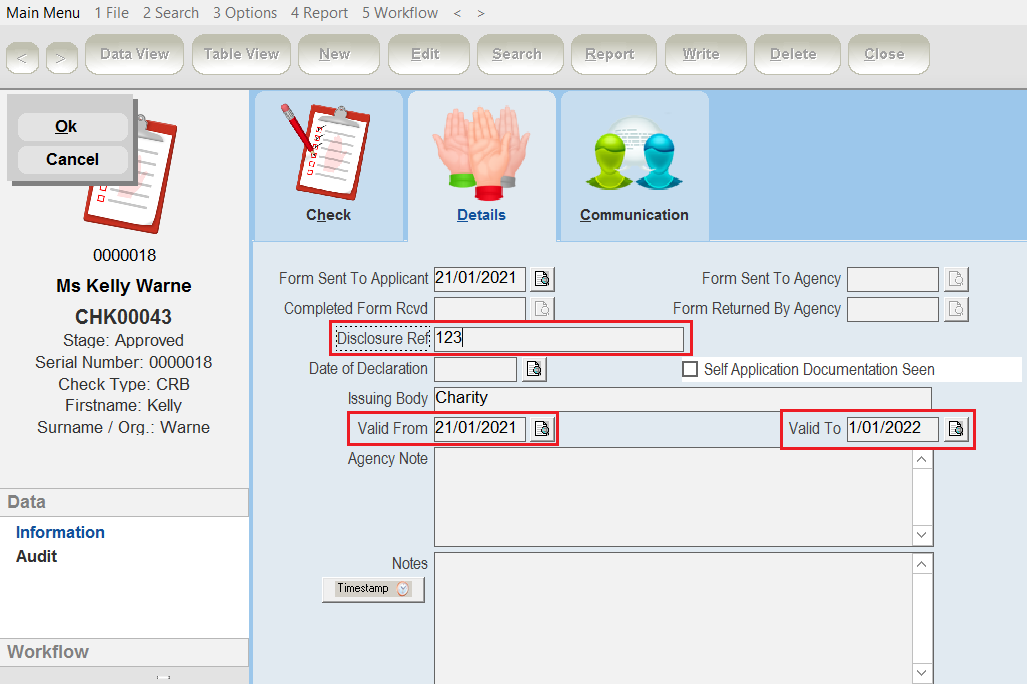Select the forward navigation arrow

(x=61, y=57)
